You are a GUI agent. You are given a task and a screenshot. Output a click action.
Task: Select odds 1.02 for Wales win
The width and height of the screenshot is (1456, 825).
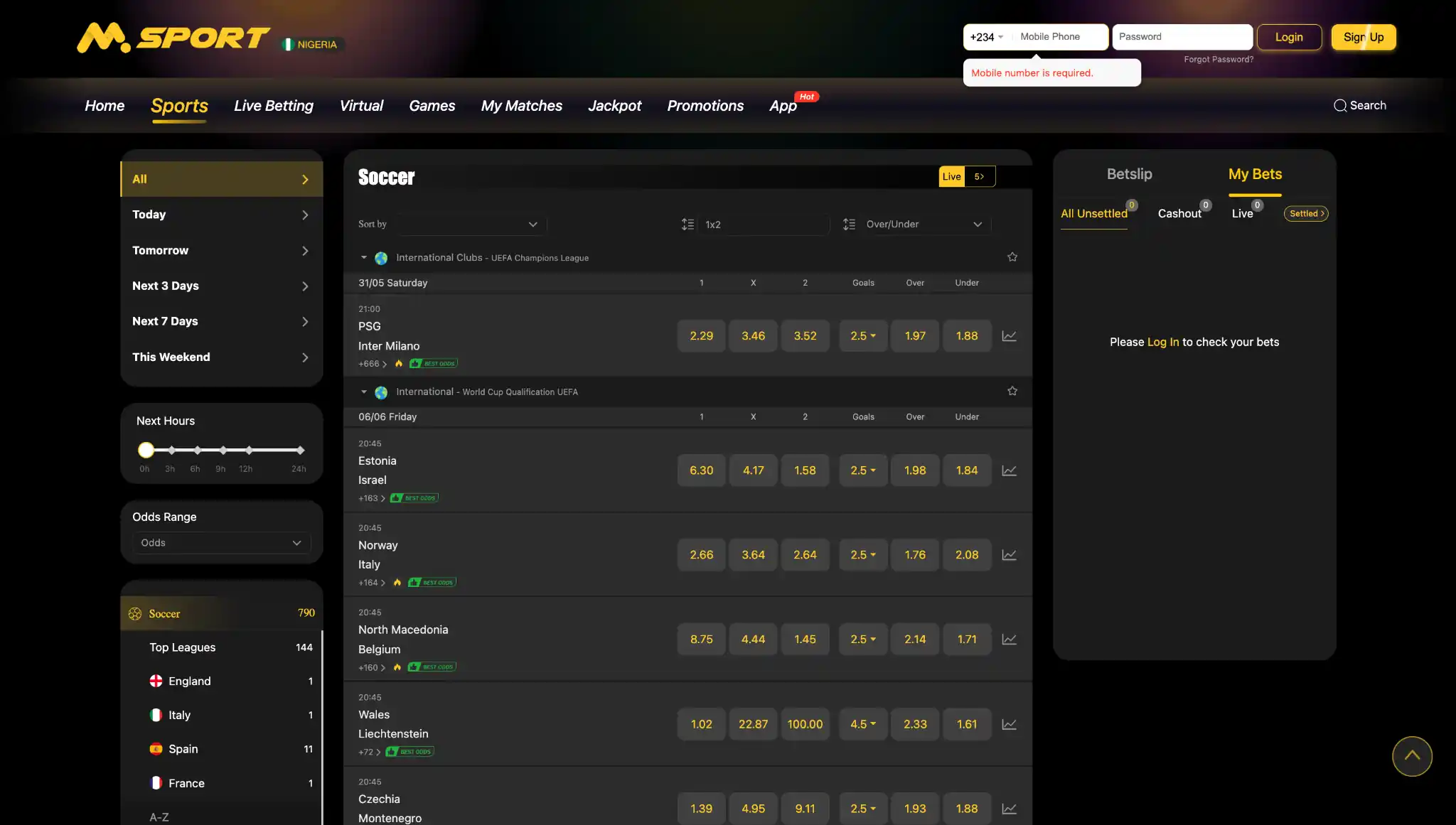701,724
